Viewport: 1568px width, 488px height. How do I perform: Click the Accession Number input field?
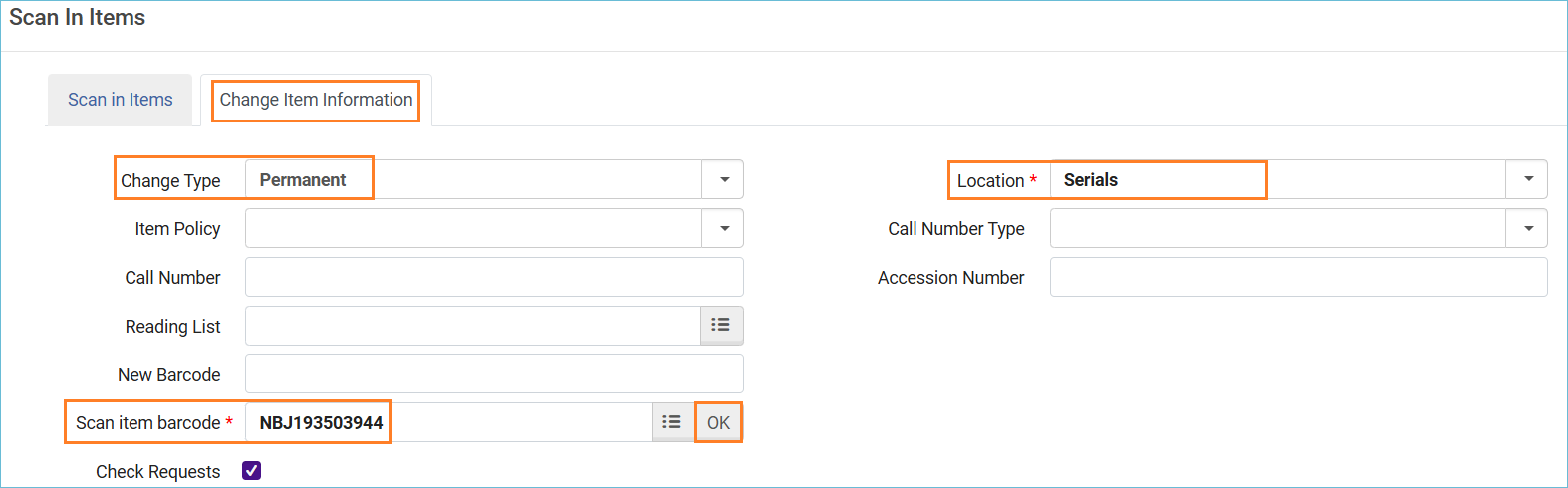pyautogui.click(x=1298, y=277)
